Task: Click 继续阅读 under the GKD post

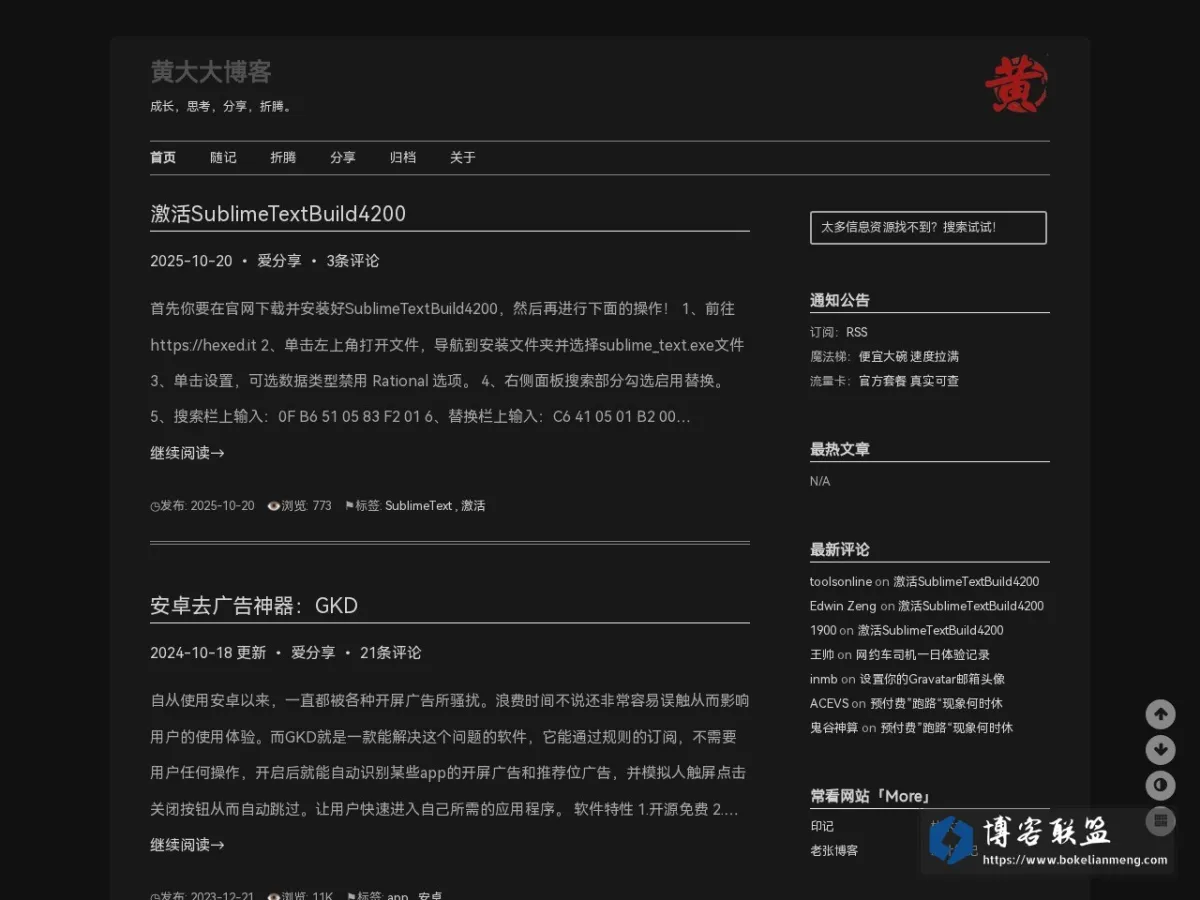Action: pos(187,845)
